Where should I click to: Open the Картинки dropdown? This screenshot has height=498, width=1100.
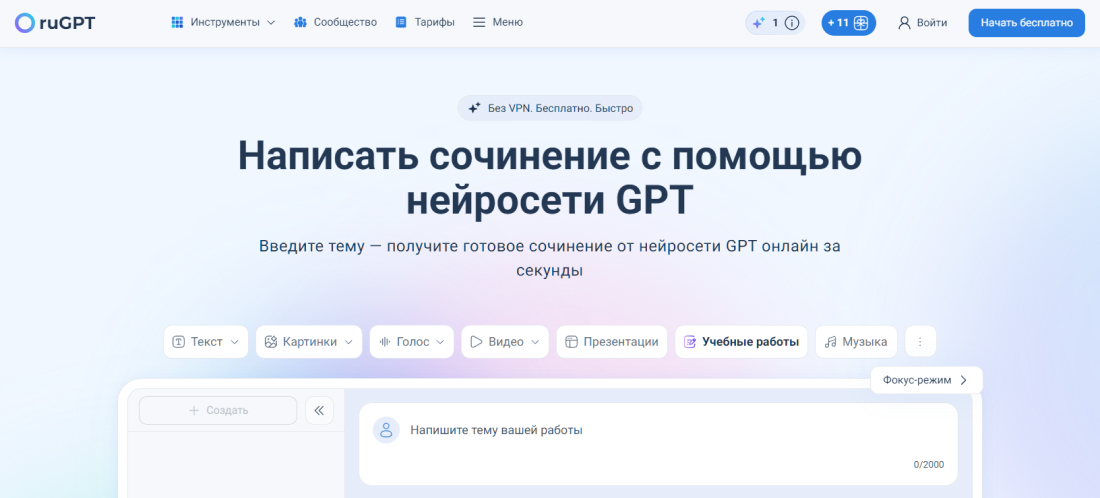[x=311, y=342]
